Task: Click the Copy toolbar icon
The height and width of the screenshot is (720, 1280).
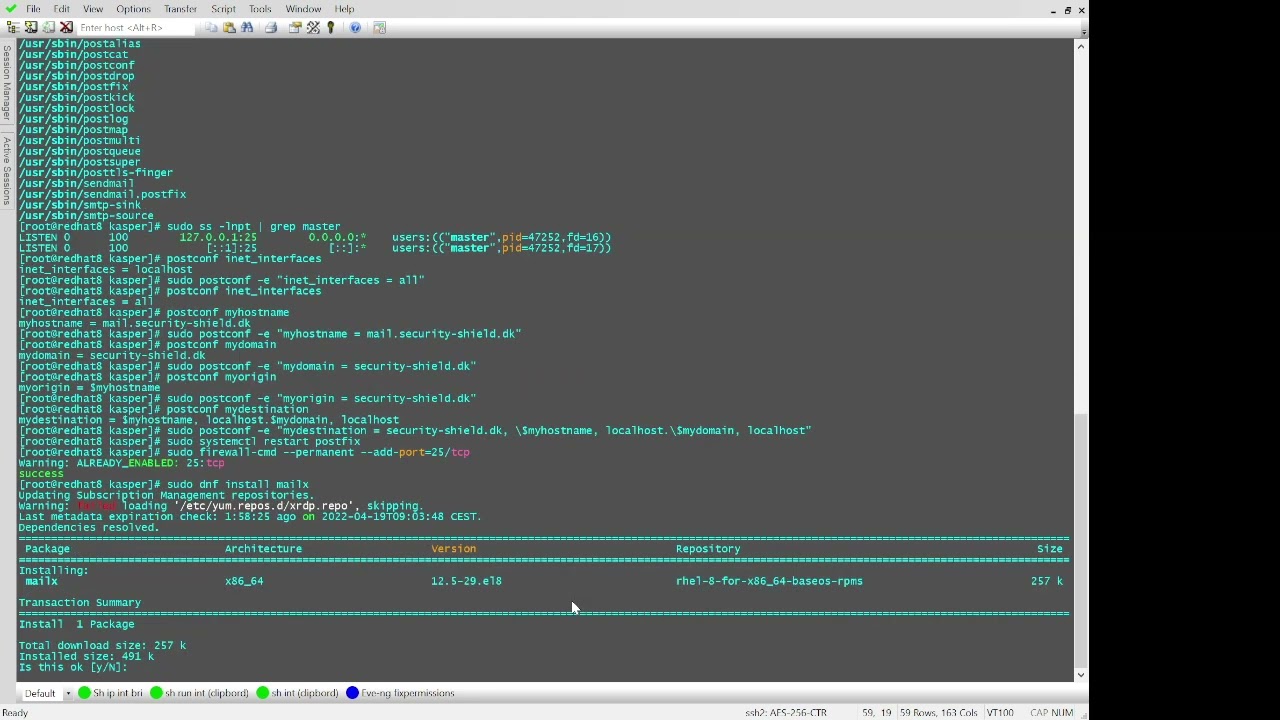Action: coord(211,28)
